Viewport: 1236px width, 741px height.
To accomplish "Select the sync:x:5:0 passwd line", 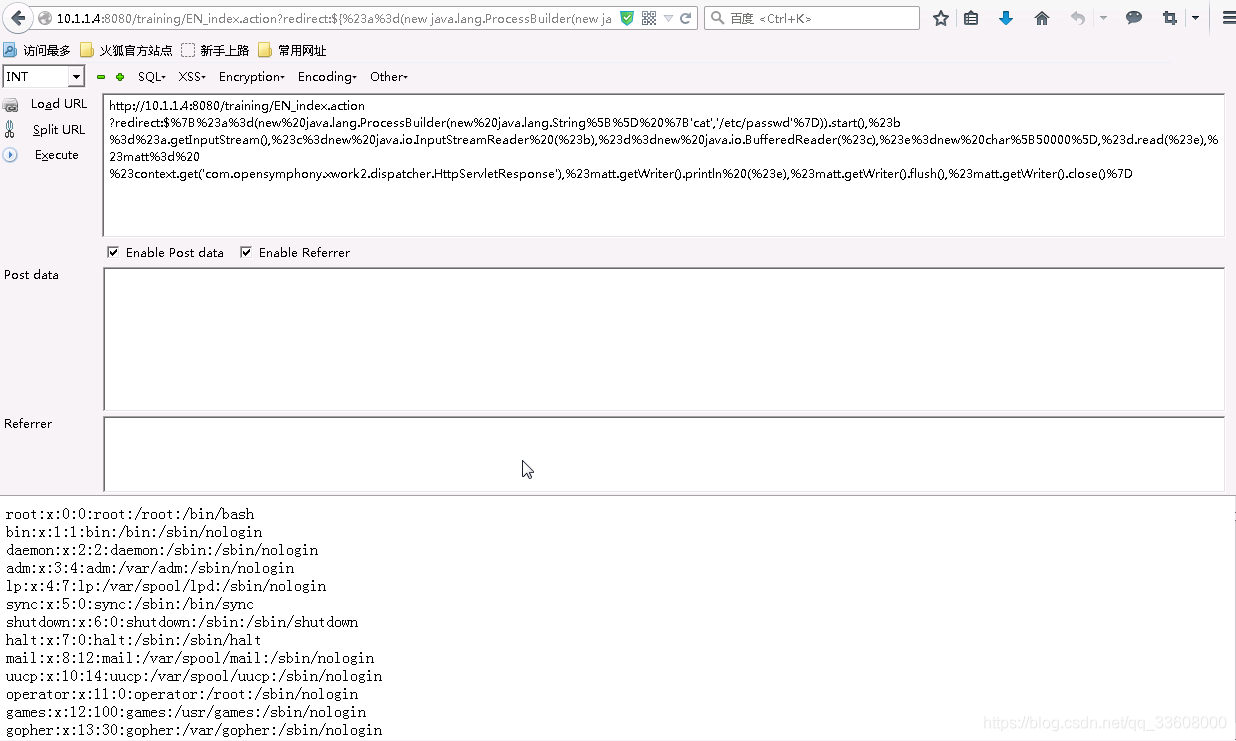I will (130, 605).
